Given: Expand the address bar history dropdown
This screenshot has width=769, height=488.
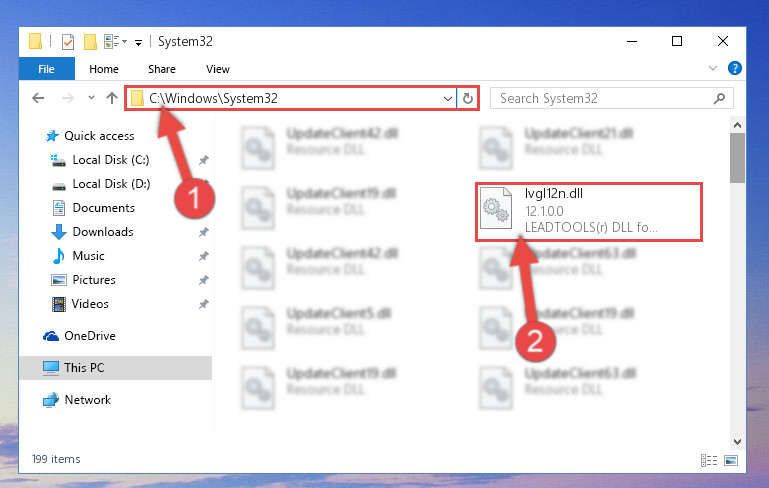Looking at the screenshot, I should coord(447,99).
